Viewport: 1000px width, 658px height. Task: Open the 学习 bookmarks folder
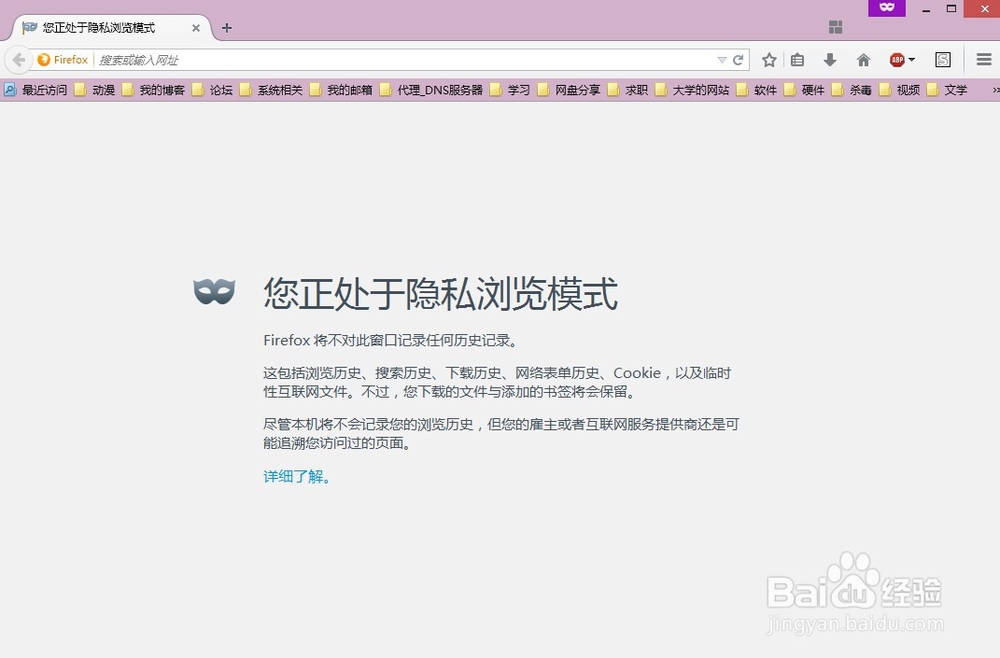point(510,90)
